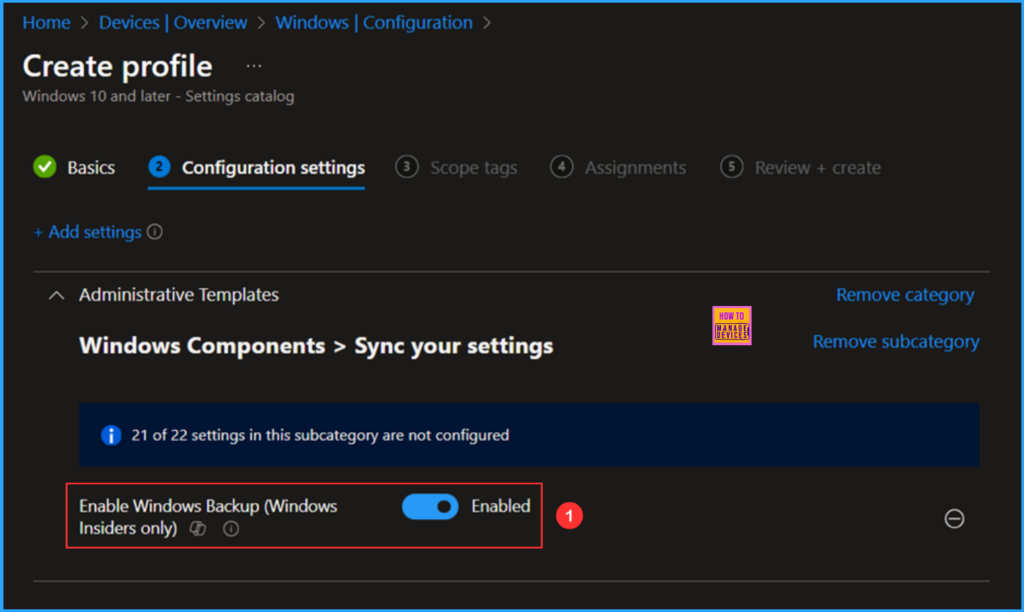Screen dimensions: 1024x612
Task: Remove the Enable Windows Backup setting with minus icon
Action: point(954,519)
